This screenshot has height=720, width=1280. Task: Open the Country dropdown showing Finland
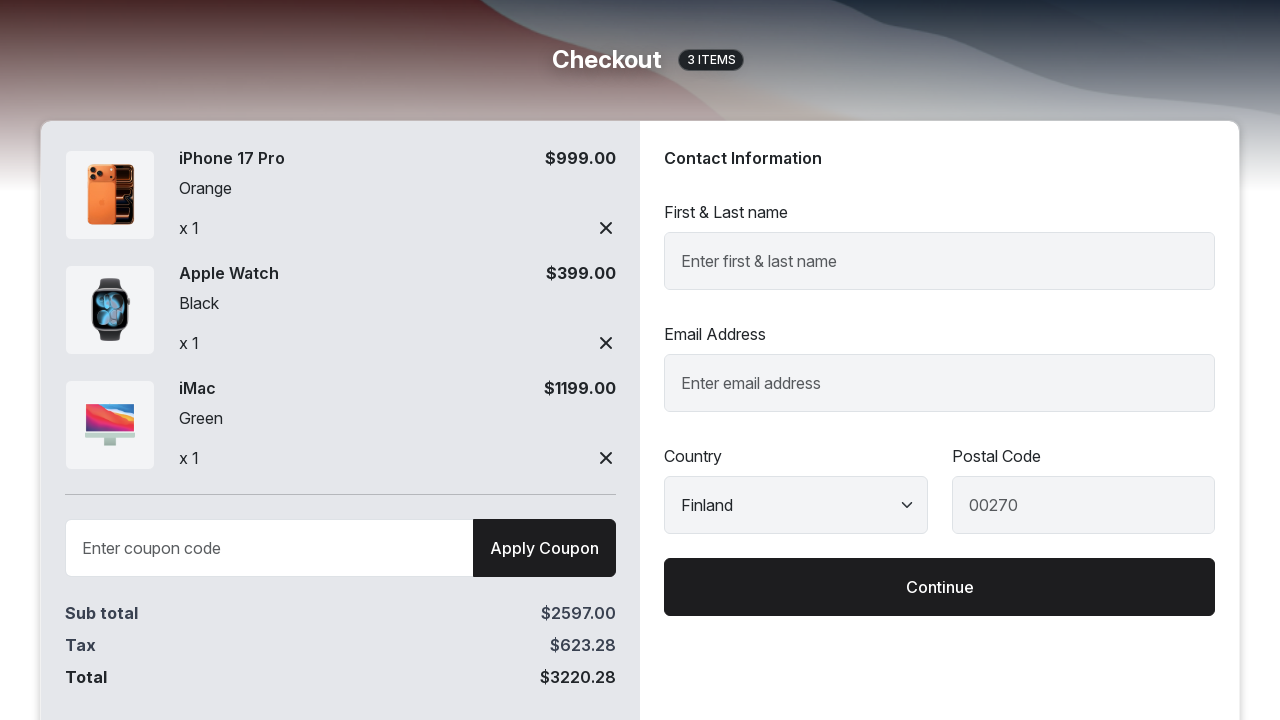[x=796, y=505]
